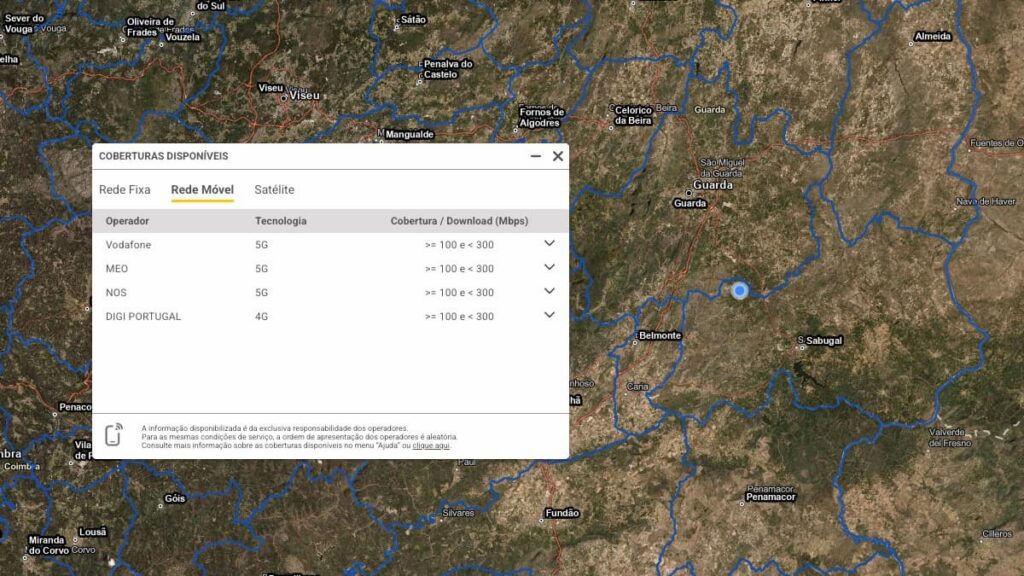Switch to the Rede Fixa tab

(x=124, y=189)
